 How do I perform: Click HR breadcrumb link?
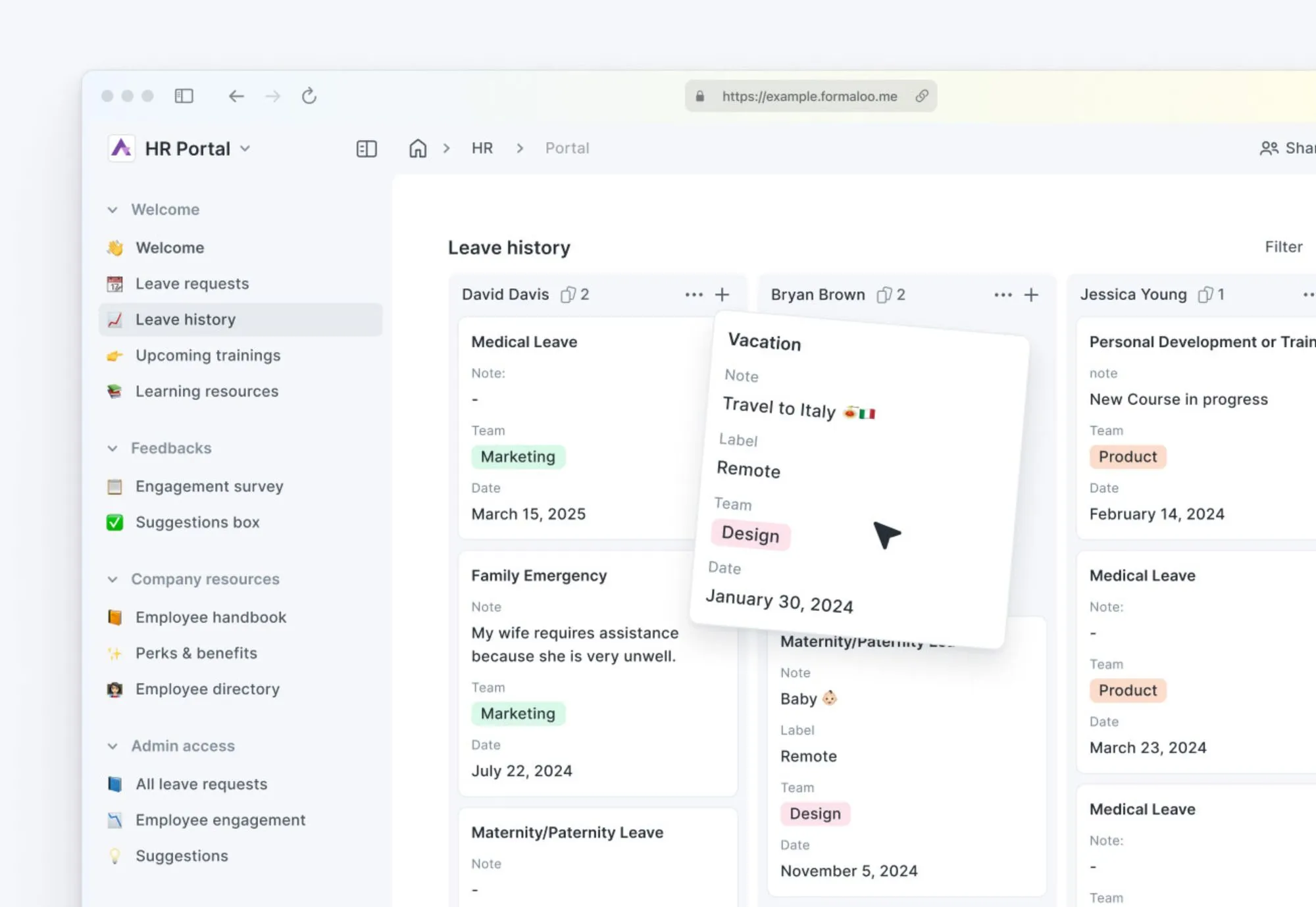482,148
